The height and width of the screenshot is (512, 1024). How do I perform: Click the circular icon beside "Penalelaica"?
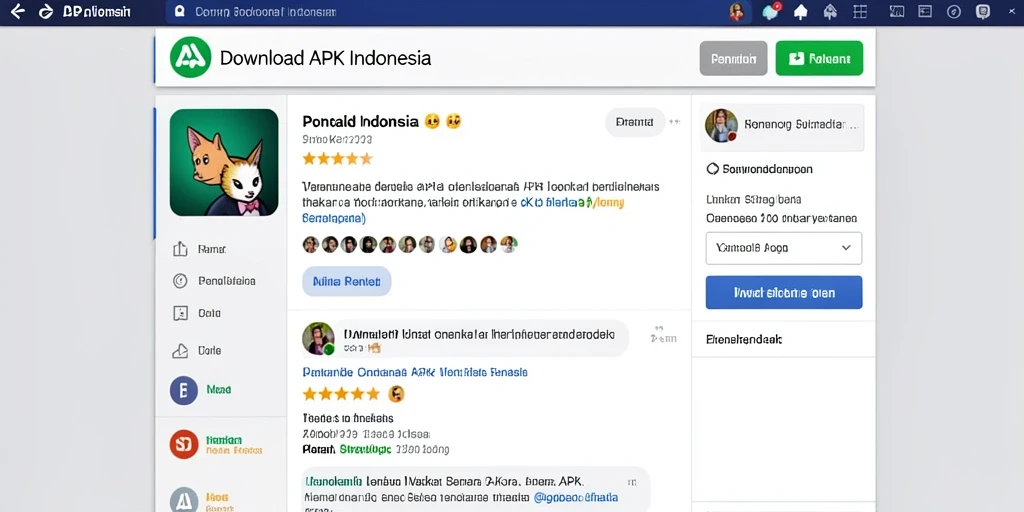tap(180, 281)
